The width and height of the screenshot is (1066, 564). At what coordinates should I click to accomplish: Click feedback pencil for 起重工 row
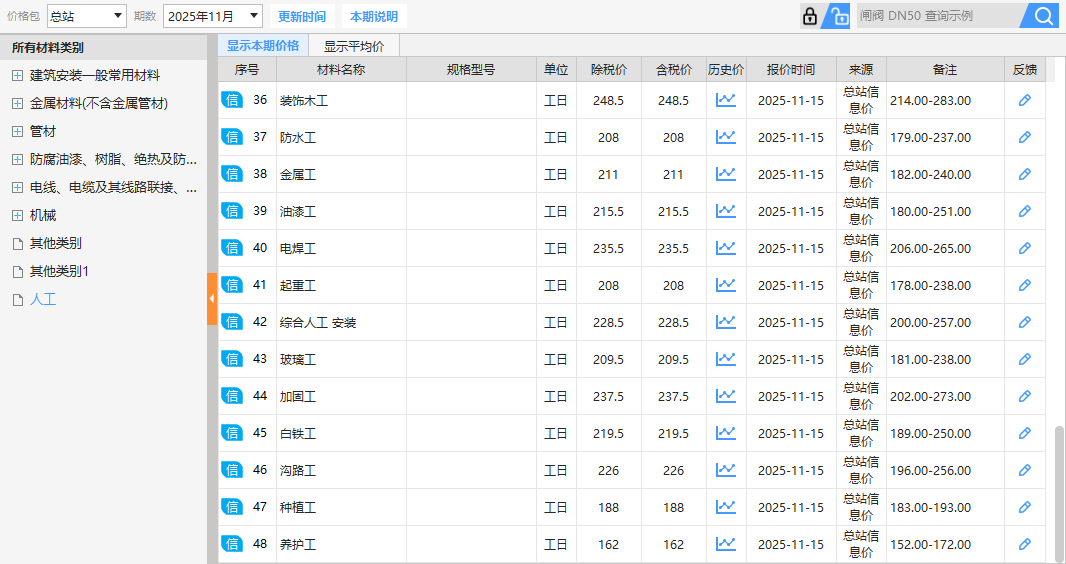pyautogui.click(x=1025, y=285)
